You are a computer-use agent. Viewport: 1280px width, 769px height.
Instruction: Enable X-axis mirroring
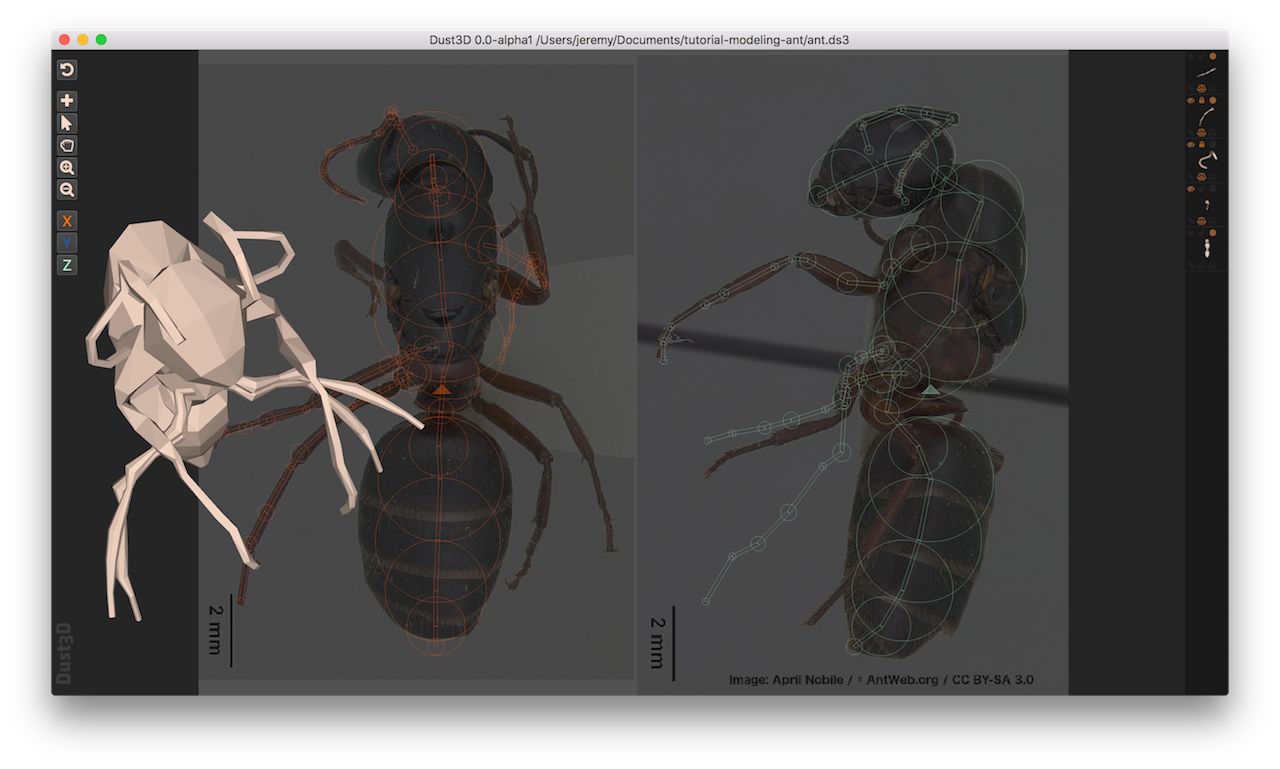(66, 221)
